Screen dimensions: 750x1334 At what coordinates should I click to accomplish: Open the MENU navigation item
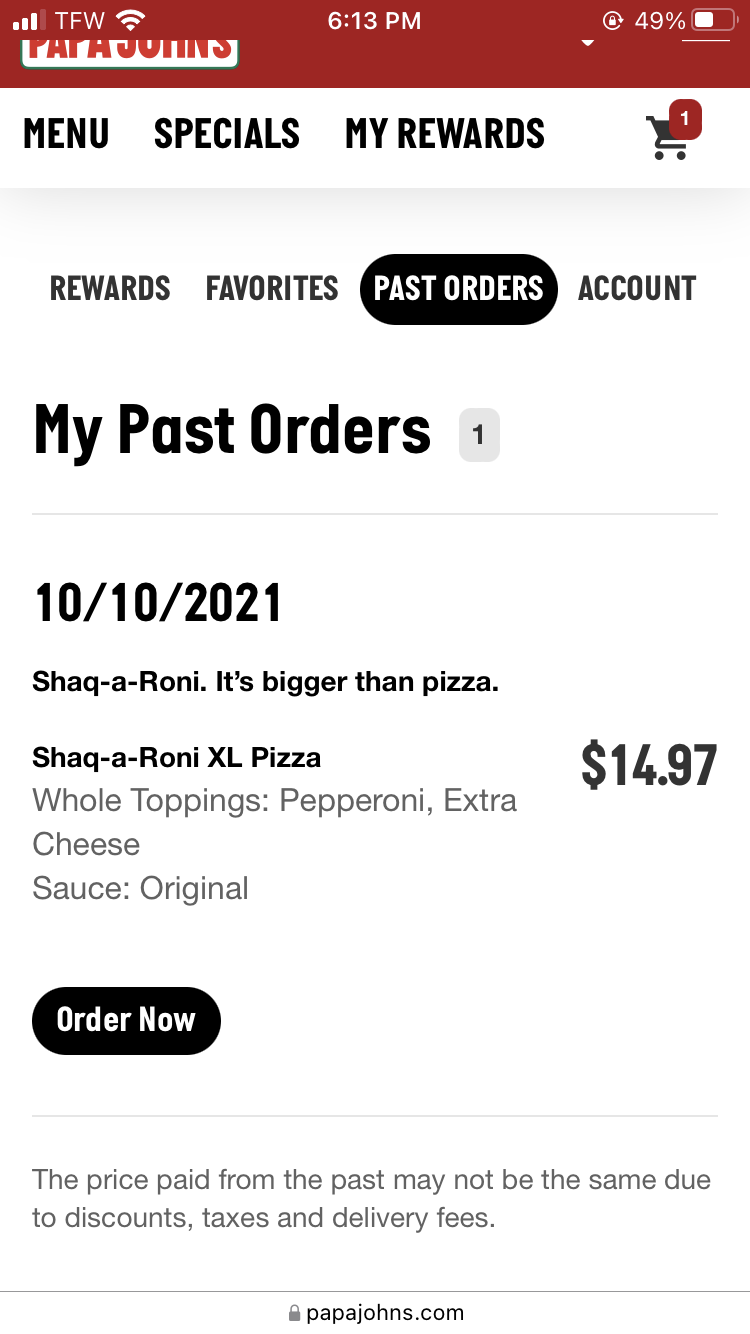point(66,134)
